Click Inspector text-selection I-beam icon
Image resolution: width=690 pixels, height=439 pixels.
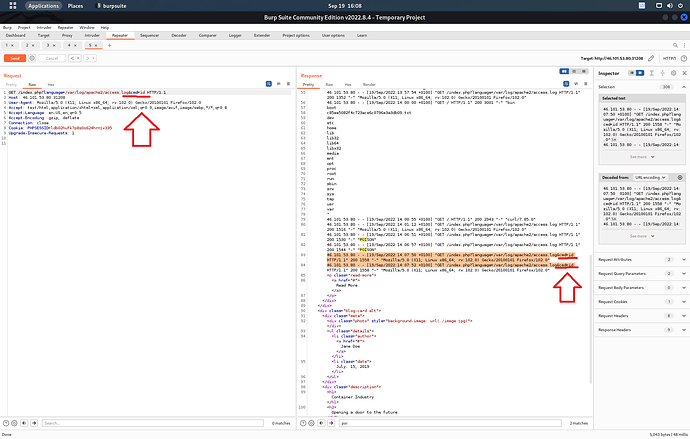click(x=652, y=73)
